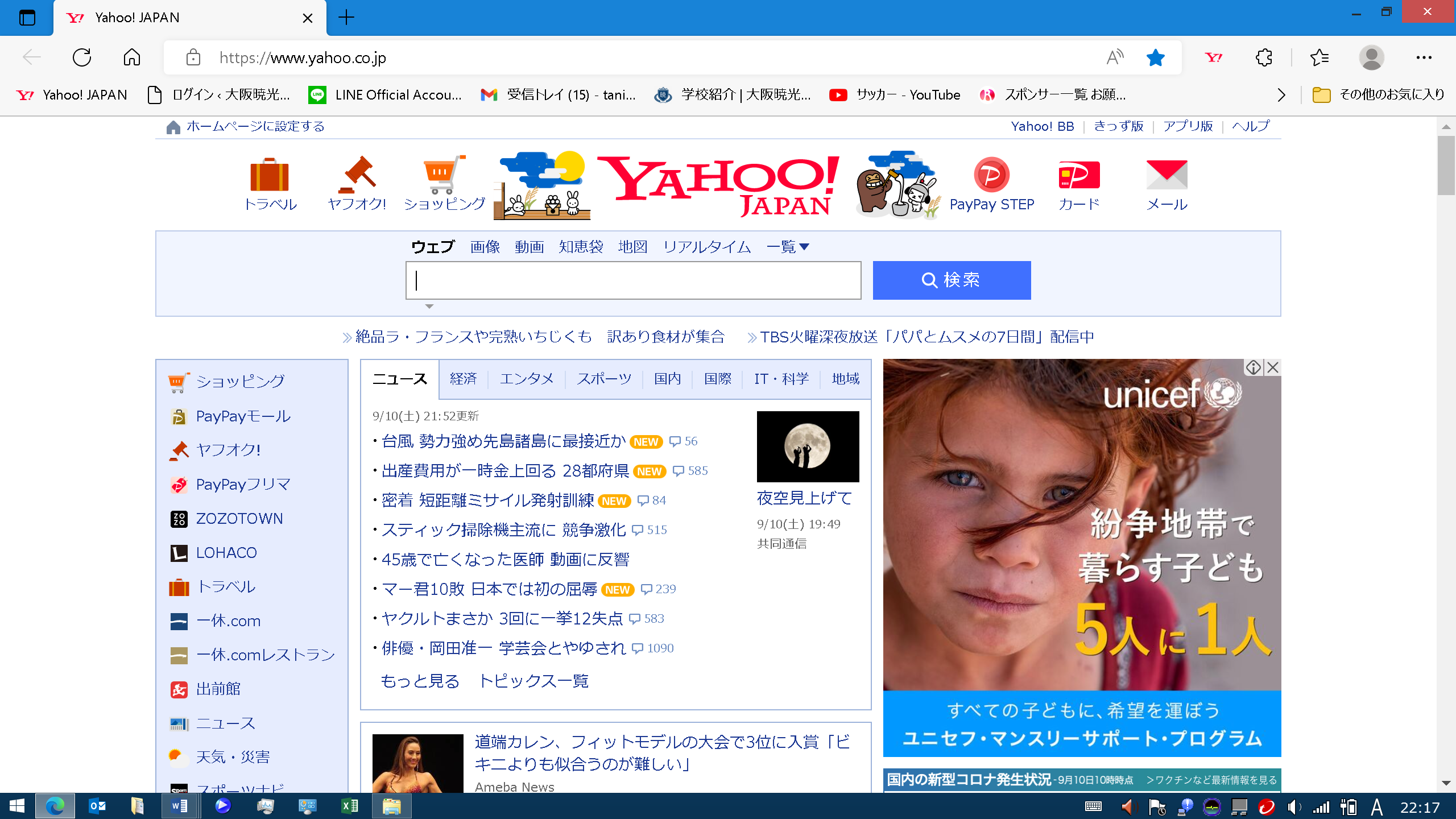Open トピックス一覧 link
1456x819 pixels.
533,681
